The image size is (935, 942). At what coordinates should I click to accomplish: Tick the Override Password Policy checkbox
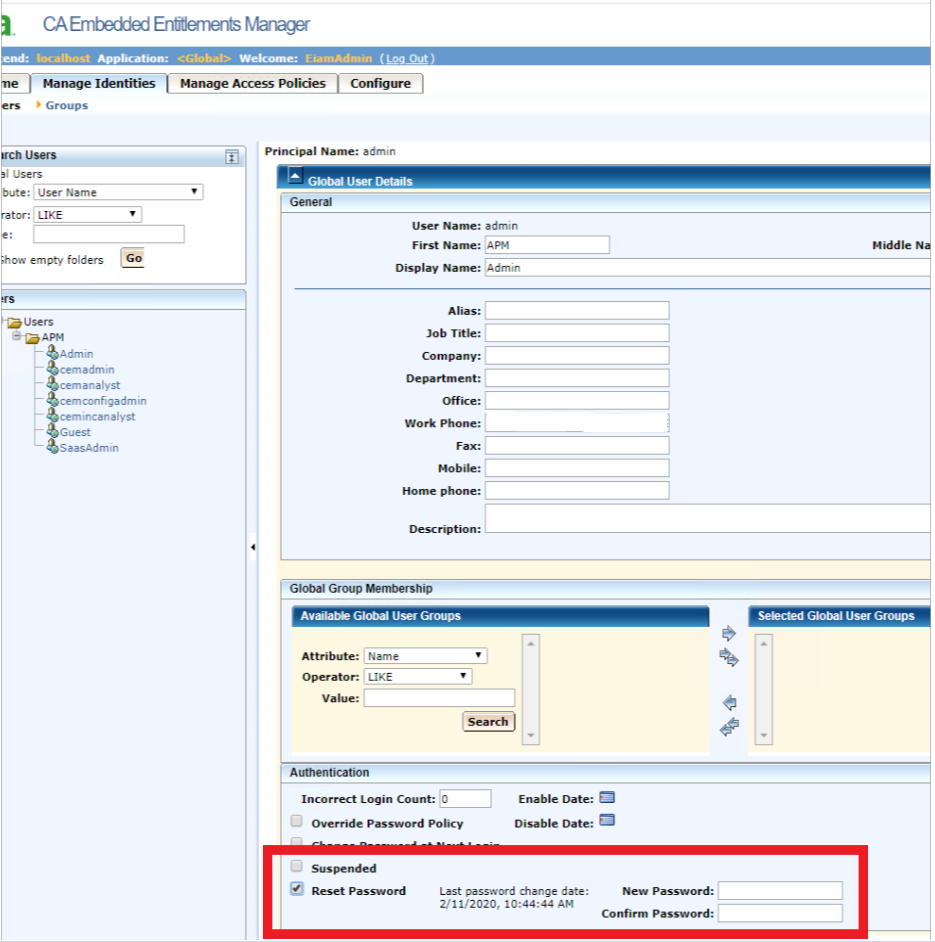click(x=296, y=822)
